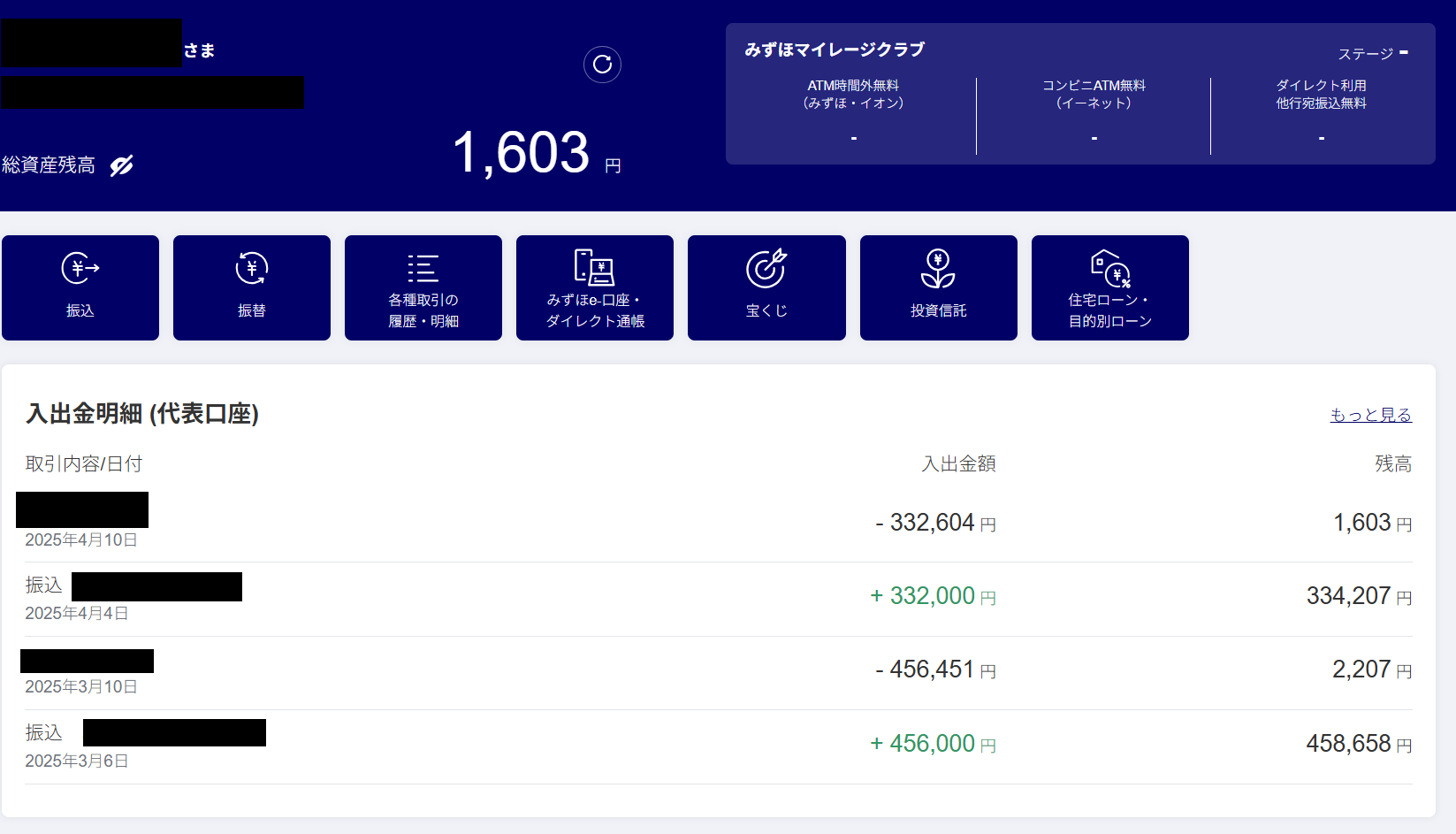Image resolution: width=1456 pixels, height=834 pixels.
Task: Click the ステージ status indicator
Action: pyautogui.click(x=1372, y=54)
